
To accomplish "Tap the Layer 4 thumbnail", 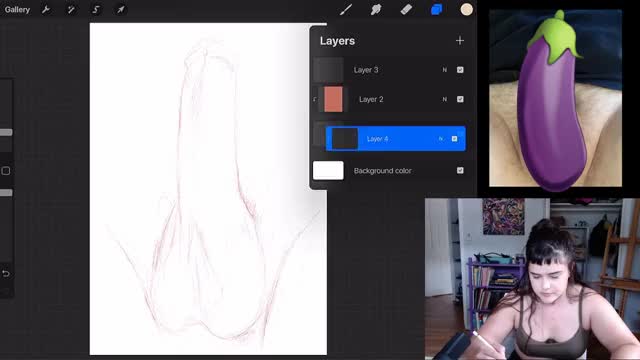I will pos(344,139).
